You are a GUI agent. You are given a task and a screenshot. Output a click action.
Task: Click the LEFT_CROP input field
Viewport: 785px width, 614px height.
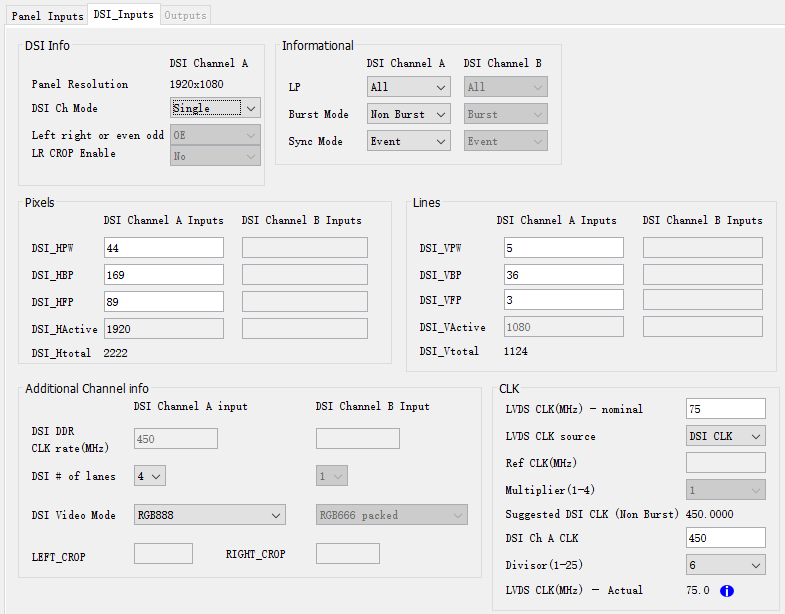163,553
